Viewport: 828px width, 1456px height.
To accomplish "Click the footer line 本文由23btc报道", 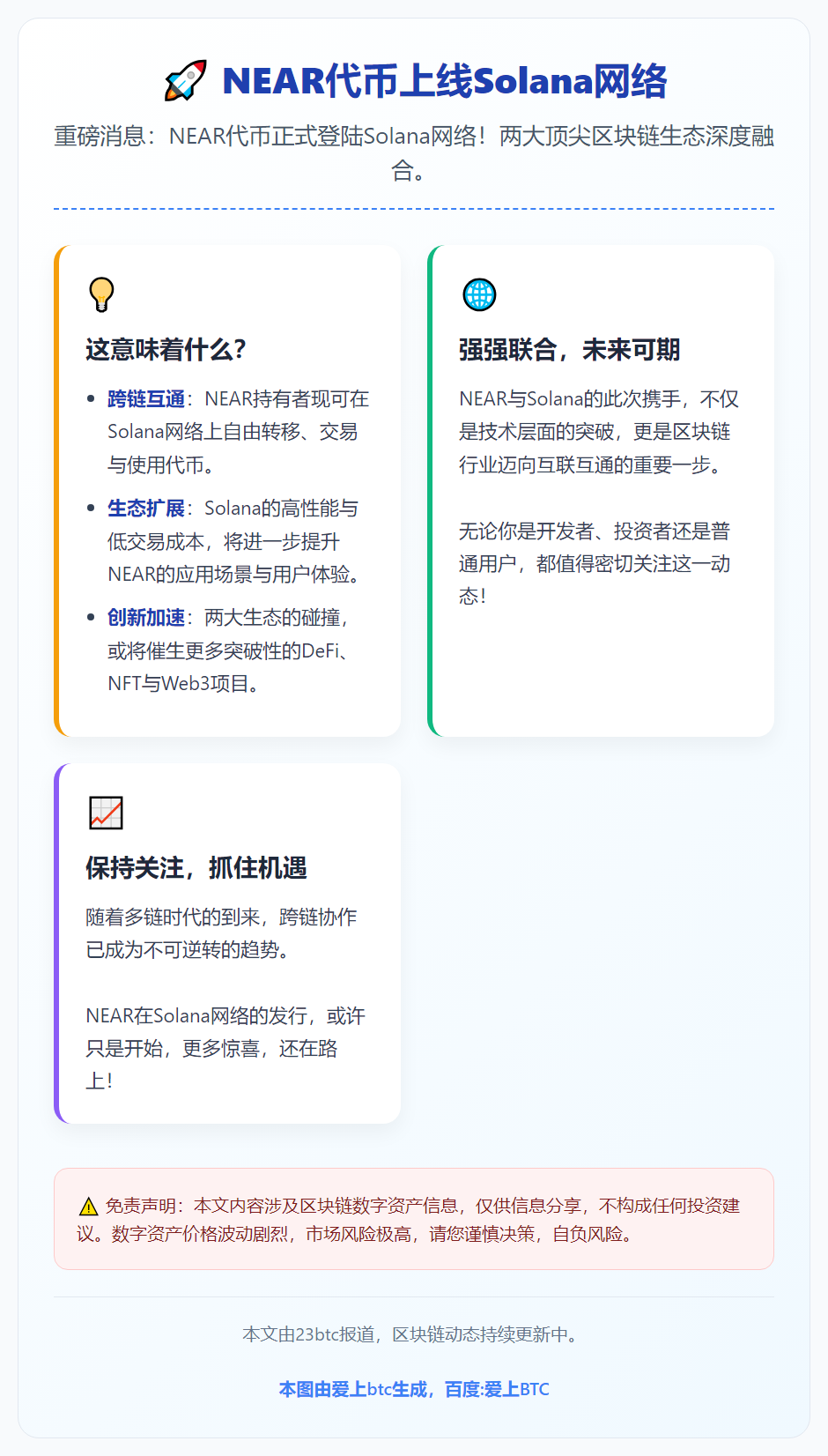I will pos(414,1334).
